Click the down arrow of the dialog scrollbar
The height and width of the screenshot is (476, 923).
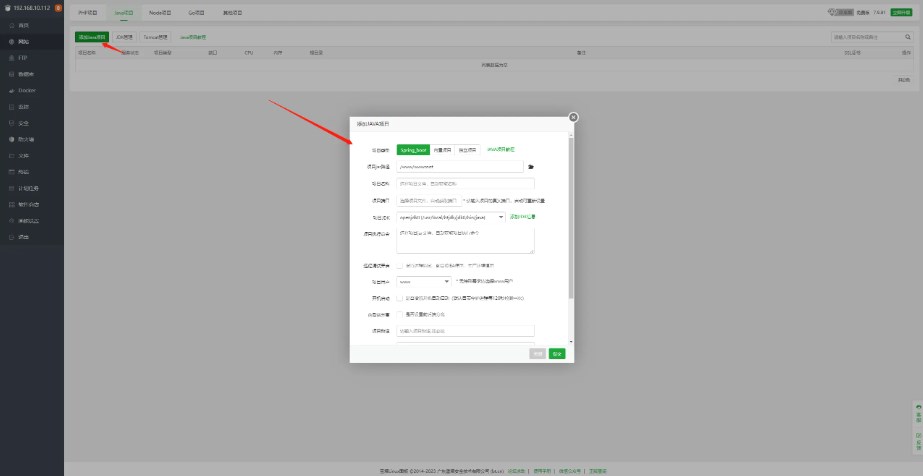[571, 342]
